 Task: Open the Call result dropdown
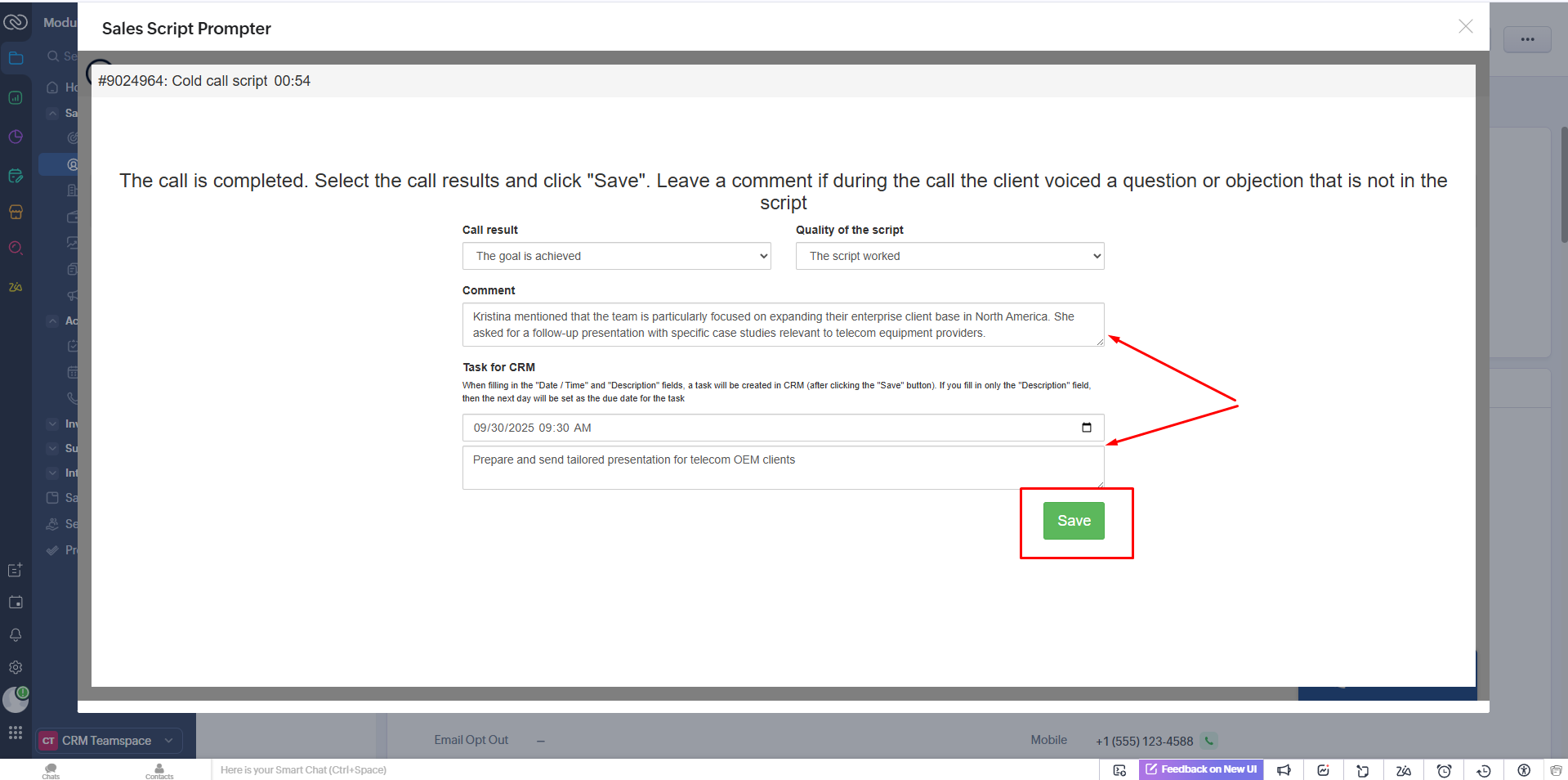(616, 256)
